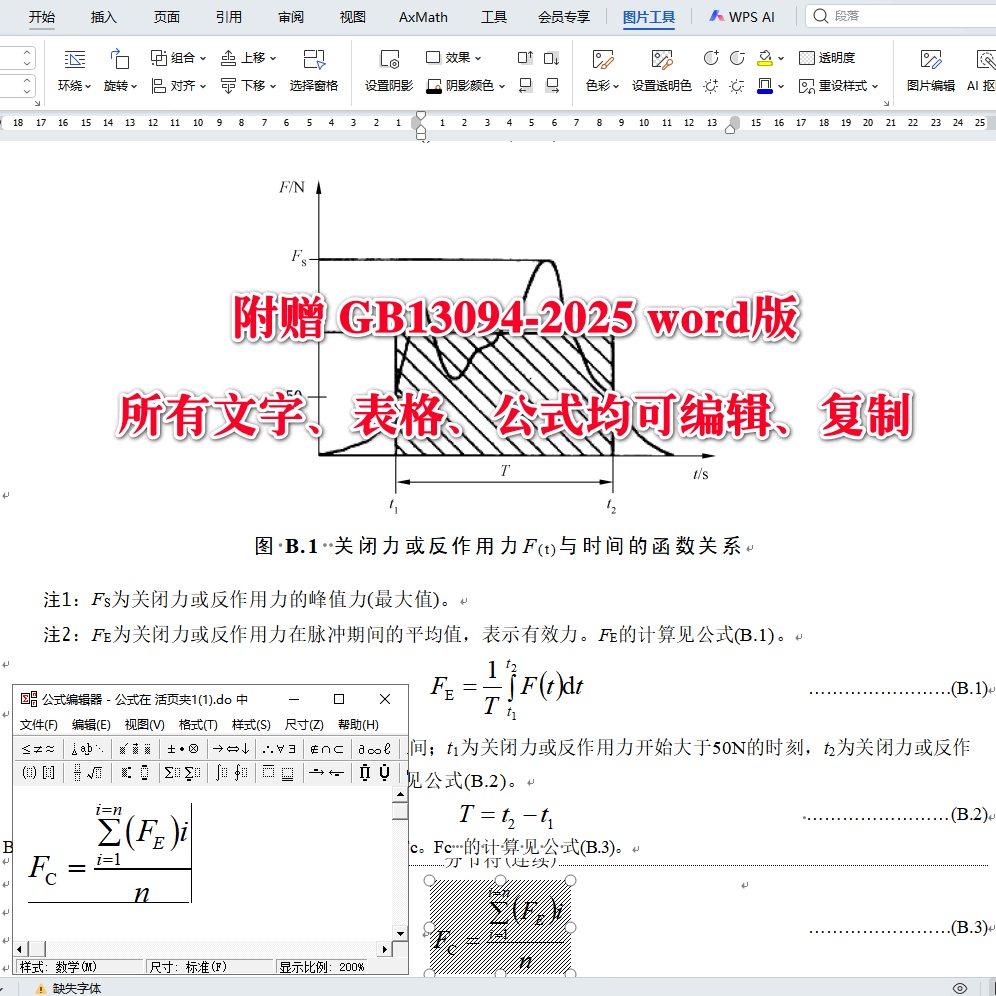Switch to the AxMath ribbon tab
The height and width of the screenshot is (996, 996).
coord(422,16)
